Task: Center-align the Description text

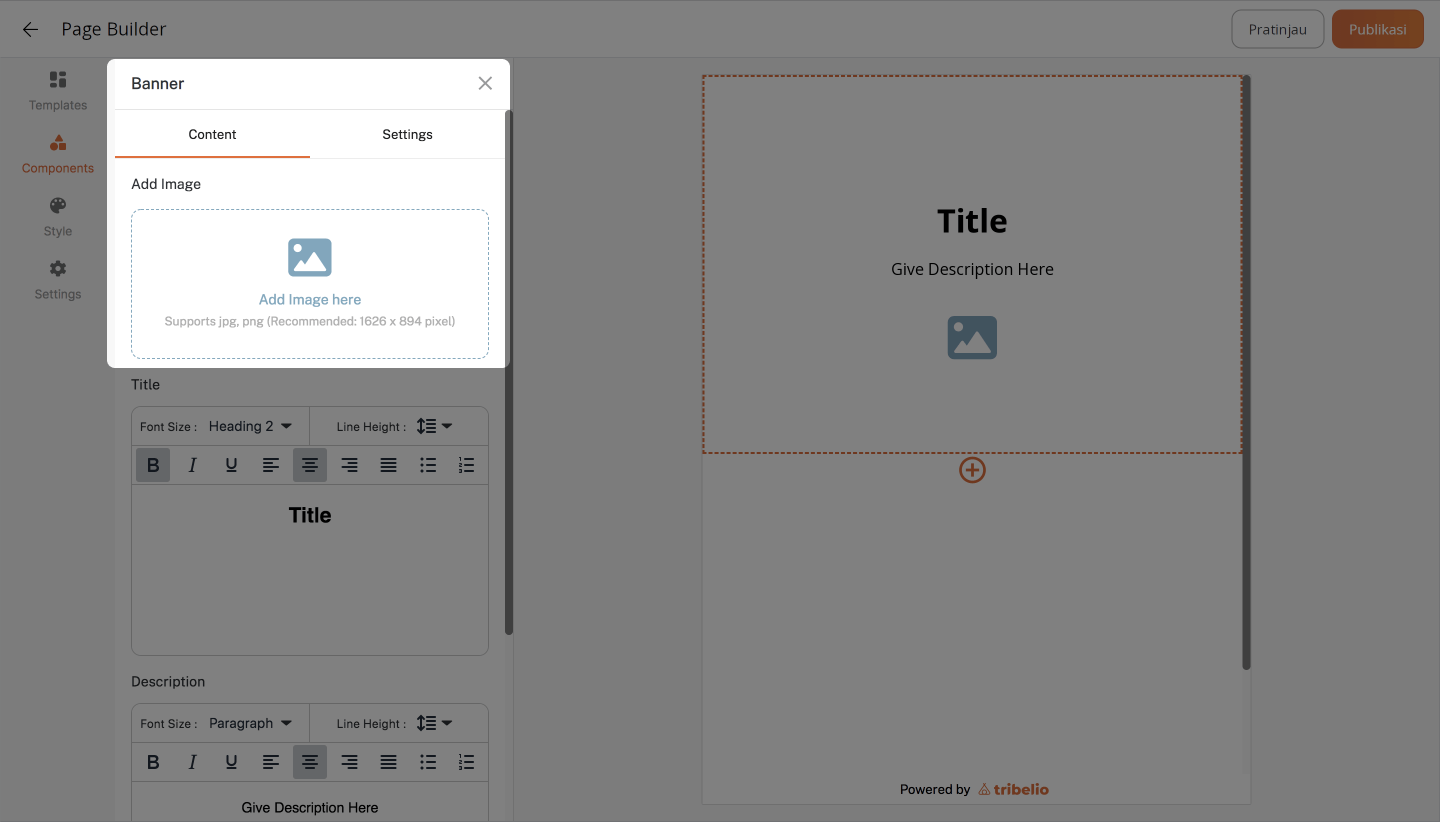Action: [x=310, y=762]
